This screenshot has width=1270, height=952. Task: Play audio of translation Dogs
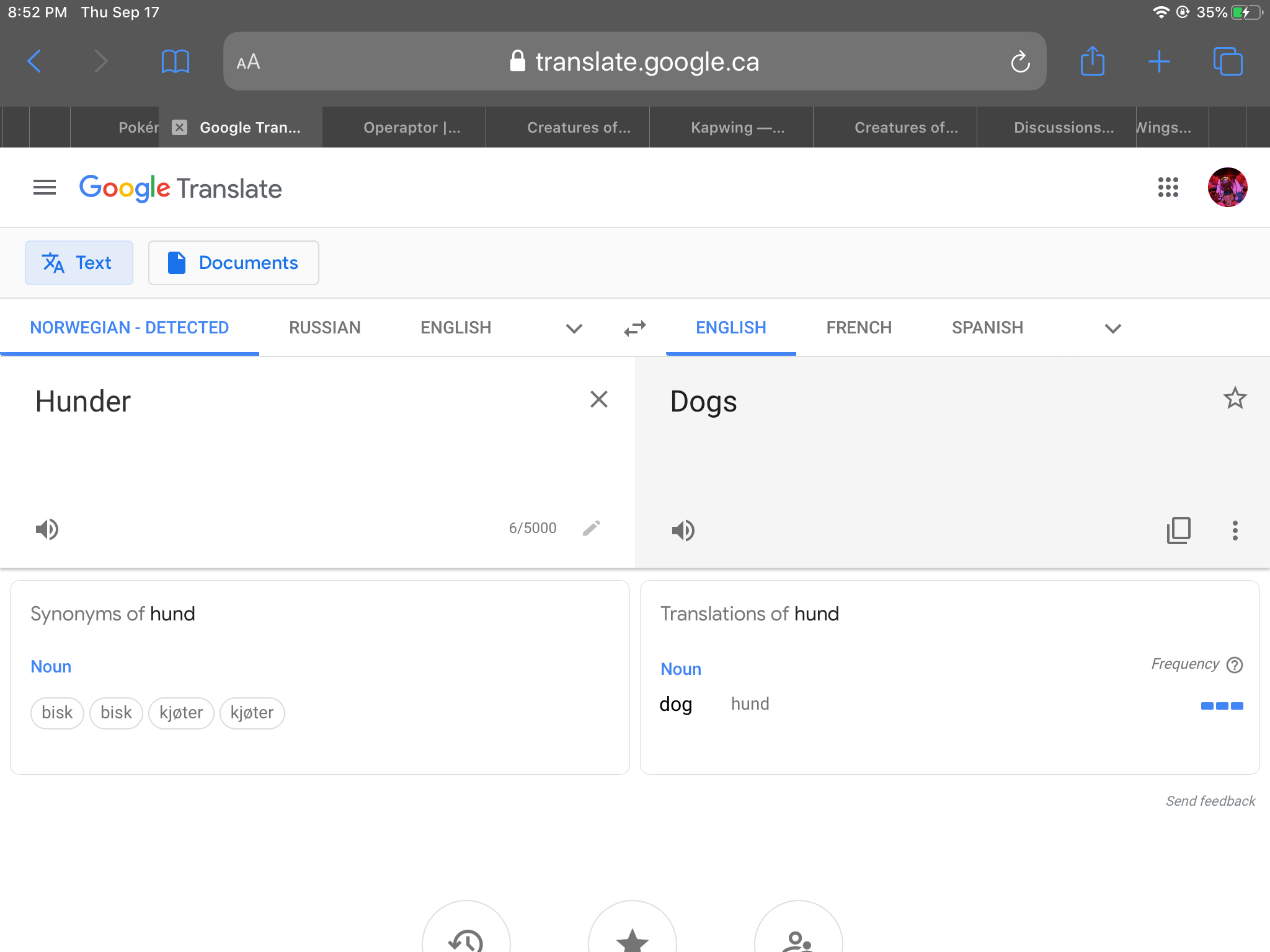(x=683, y=531)
